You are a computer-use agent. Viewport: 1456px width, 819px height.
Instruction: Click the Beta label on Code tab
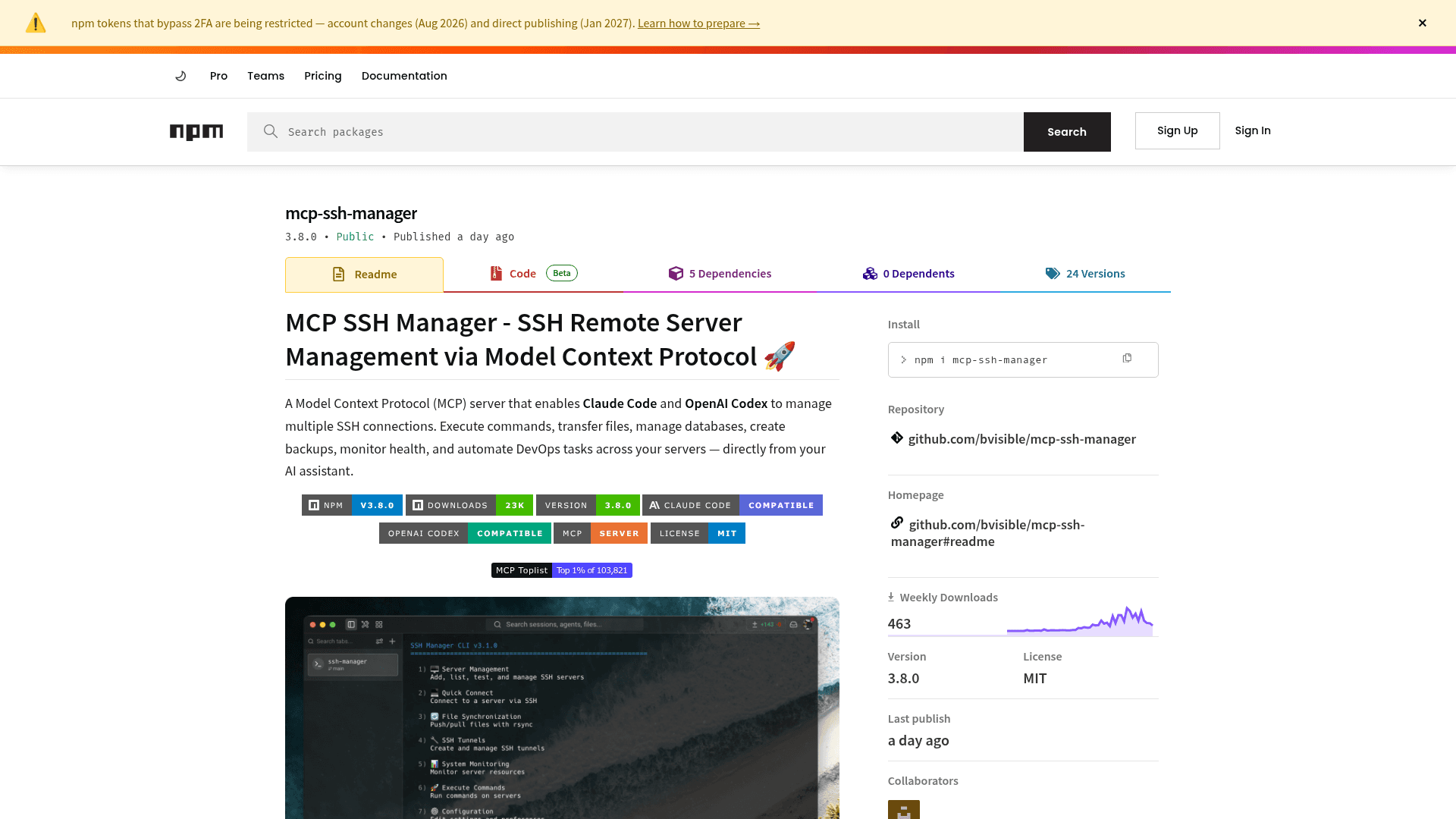[x=562, y=273]
